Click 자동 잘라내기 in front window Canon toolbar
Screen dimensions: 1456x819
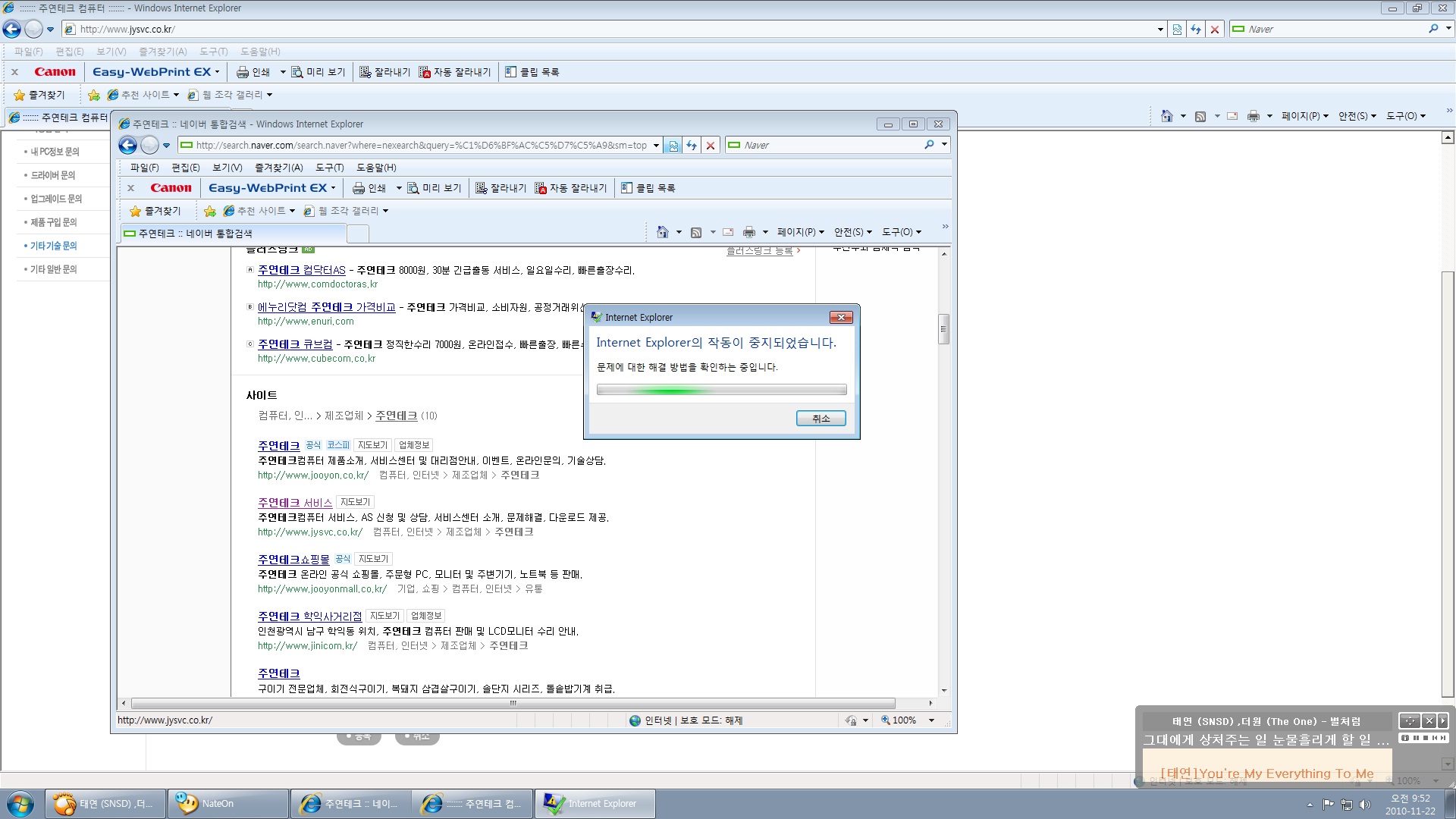(571, 188)
